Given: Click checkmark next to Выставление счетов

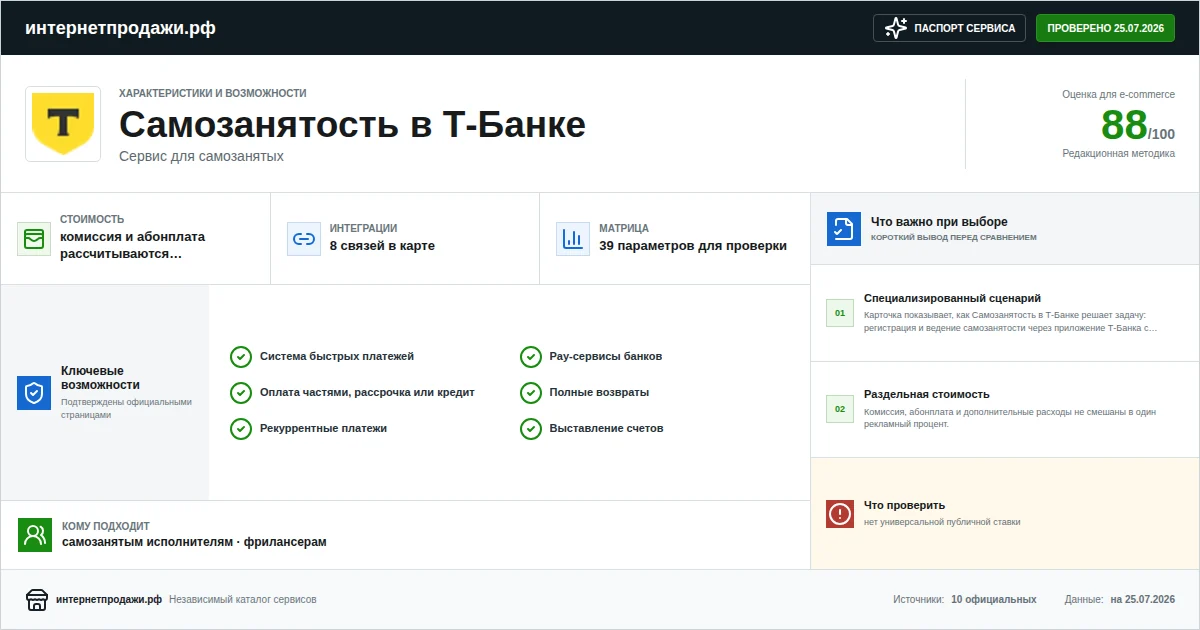Looking at the screenshot, I should 531,429.
